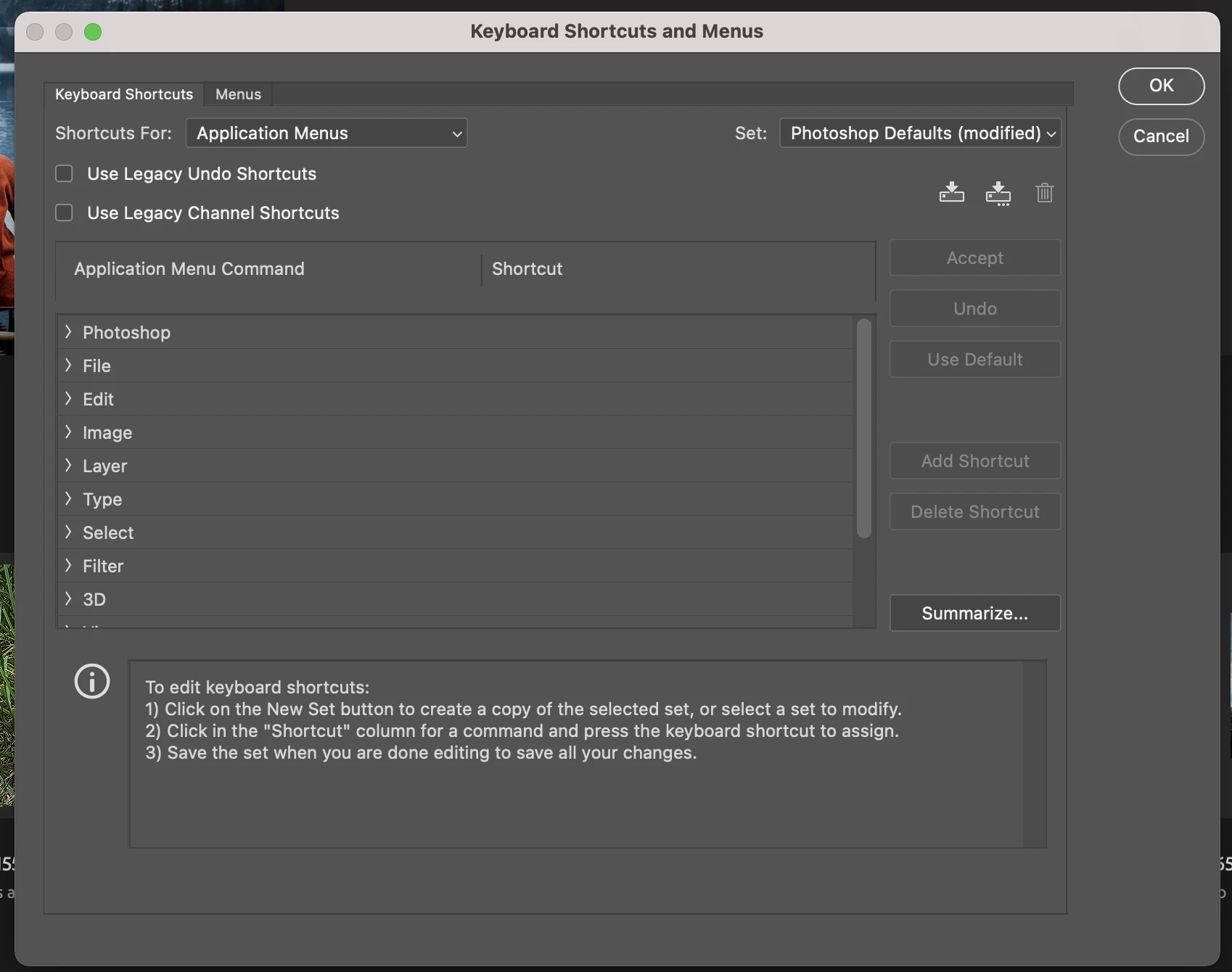Expand the Layer menu commands
This screenshot has height=972, width=1232.
[x=68, y=465]
